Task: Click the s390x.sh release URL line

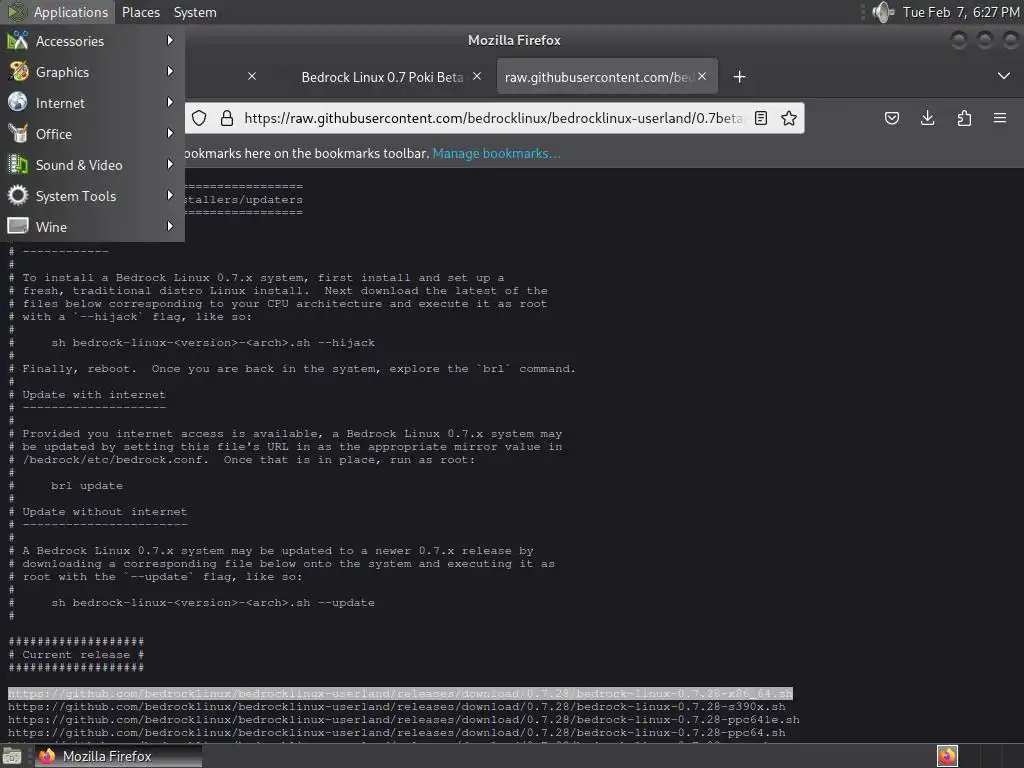Action: (396, 707)
